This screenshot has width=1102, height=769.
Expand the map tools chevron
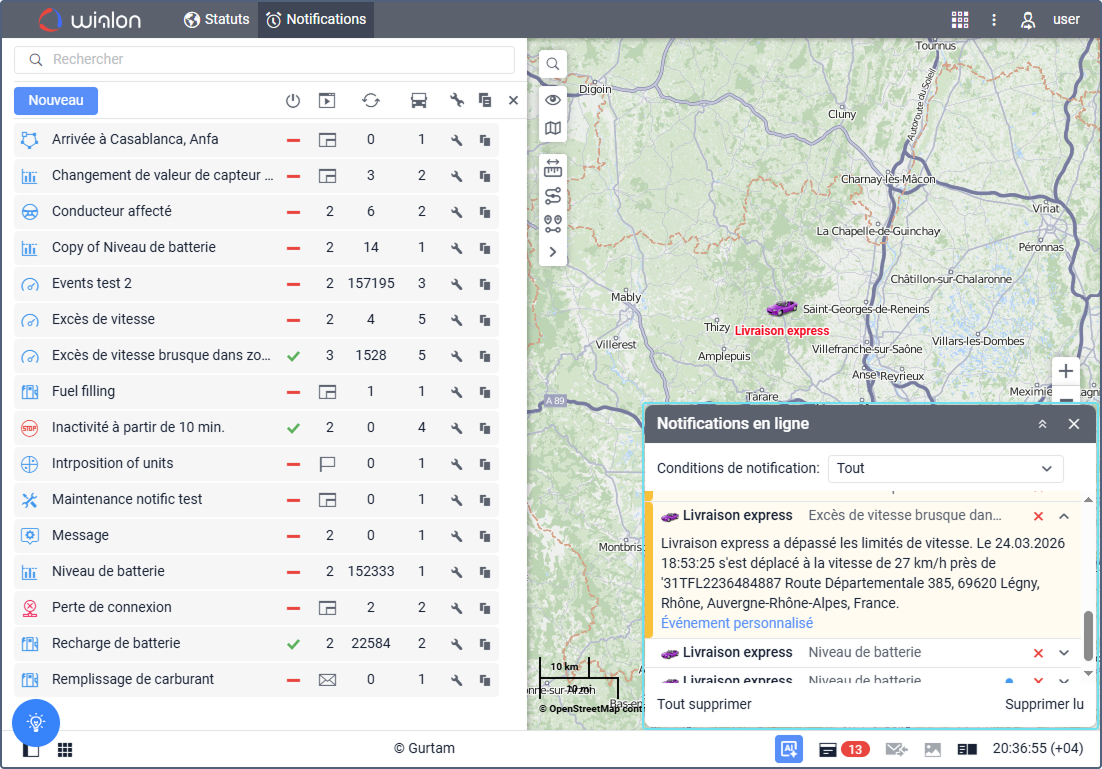[x=553, y=253]
